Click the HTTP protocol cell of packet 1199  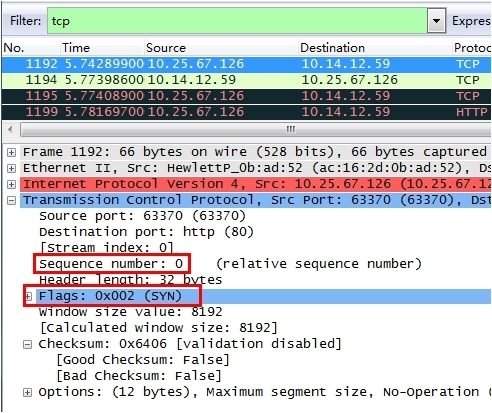tap(472, 112)
